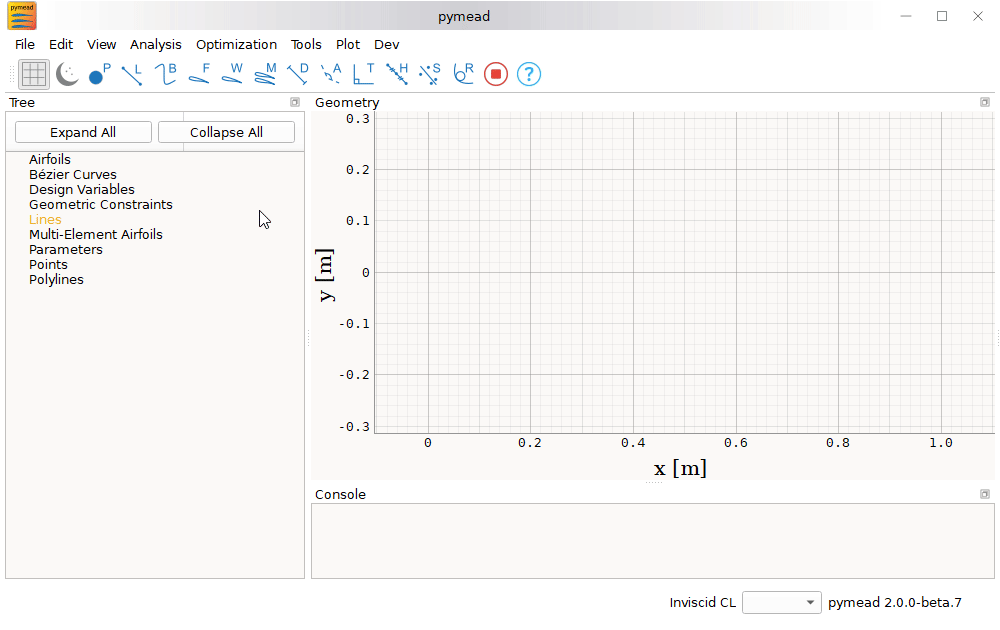
Task: Open help via the question mark icon
Action: point(529,74)
